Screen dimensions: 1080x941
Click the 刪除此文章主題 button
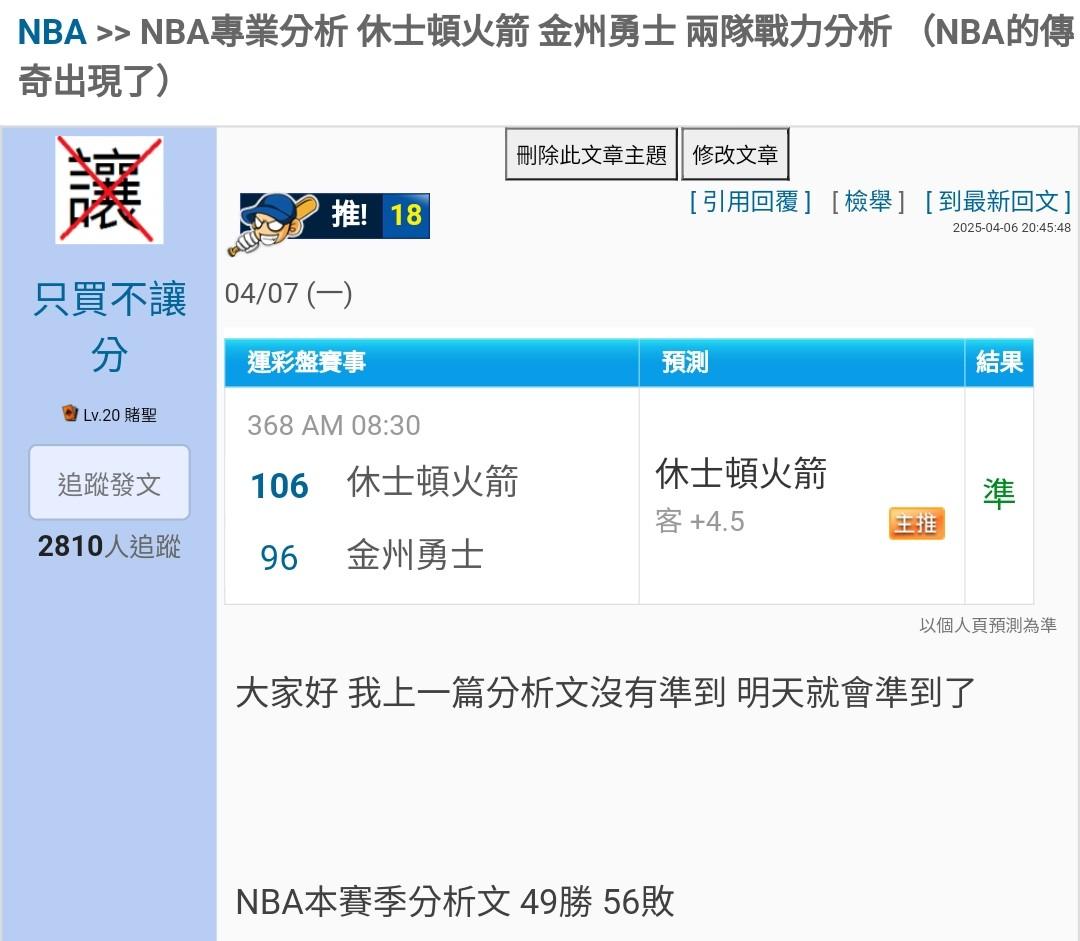(x=591, y=154)
